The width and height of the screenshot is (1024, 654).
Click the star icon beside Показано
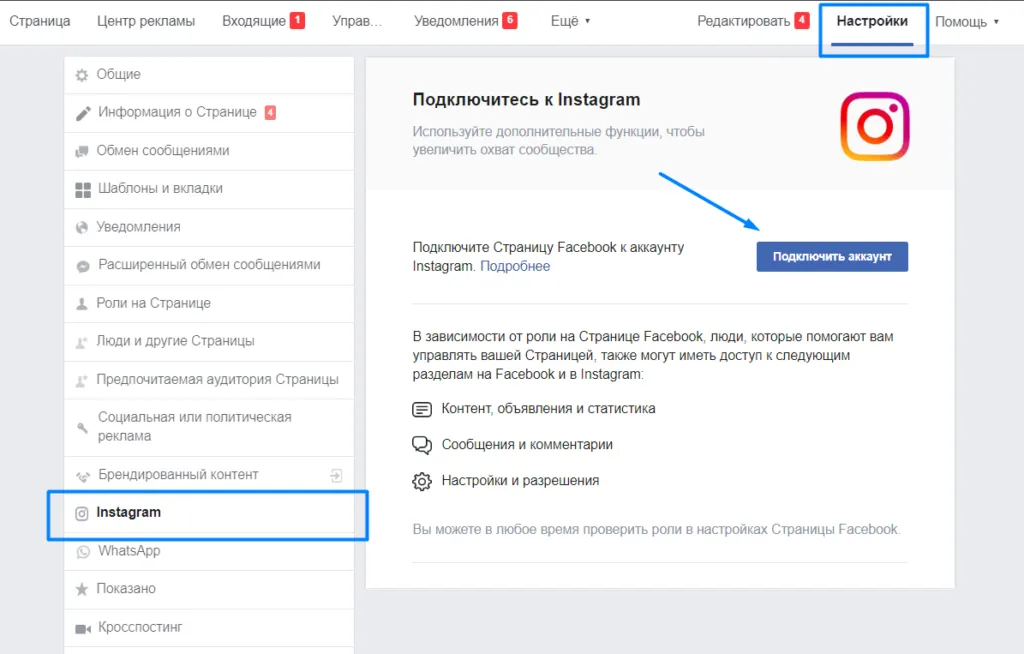pos(82,589)
